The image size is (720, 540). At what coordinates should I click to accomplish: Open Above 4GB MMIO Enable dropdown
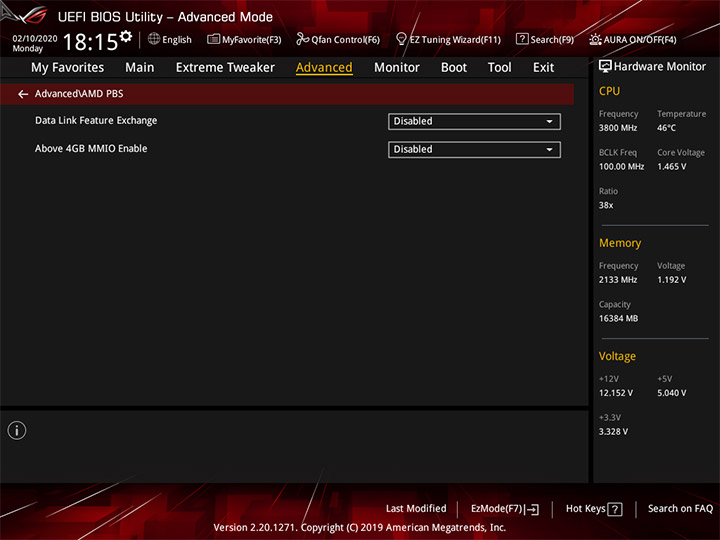[474, 150]
